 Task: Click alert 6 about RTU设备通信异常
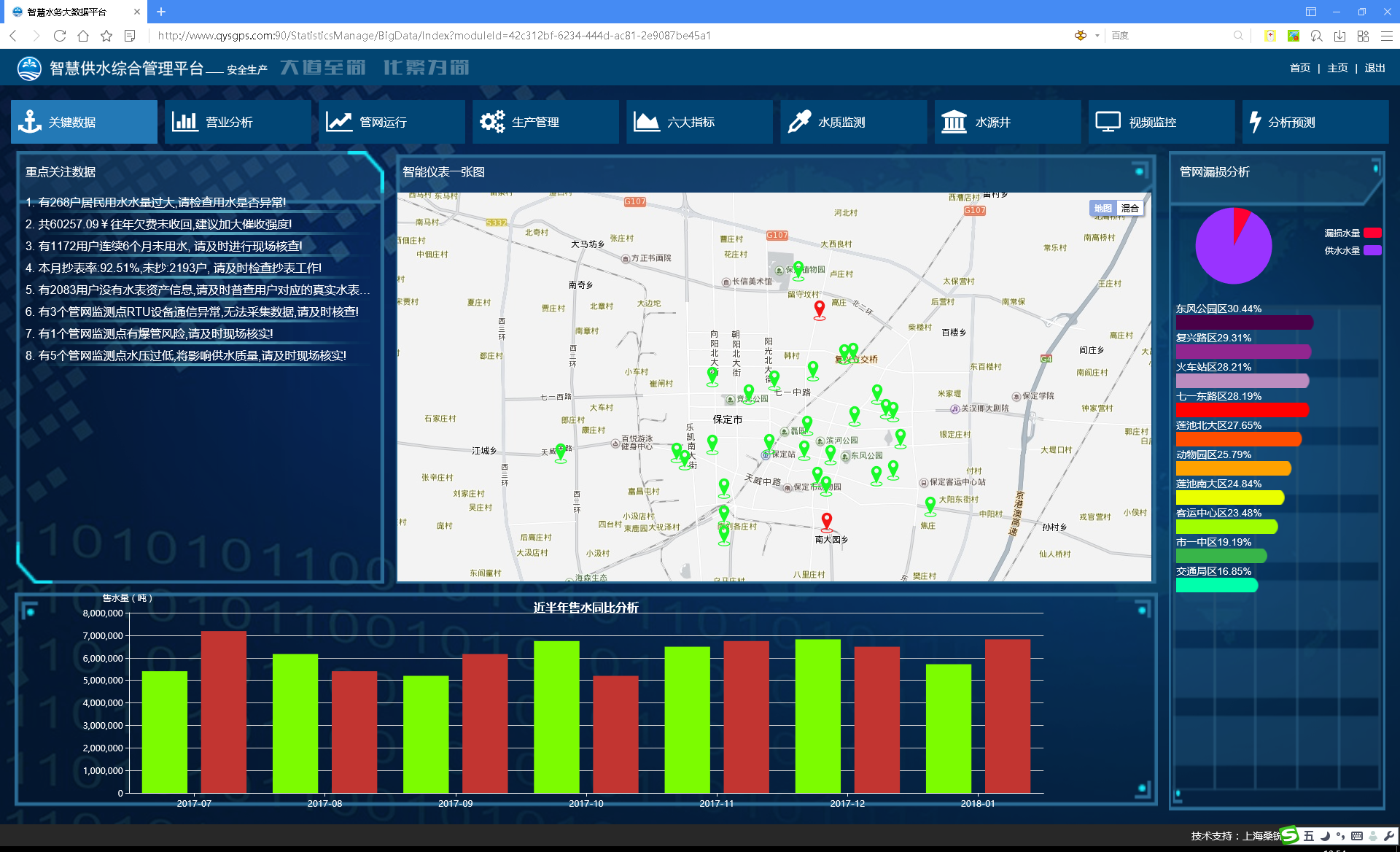coord(192,311)
